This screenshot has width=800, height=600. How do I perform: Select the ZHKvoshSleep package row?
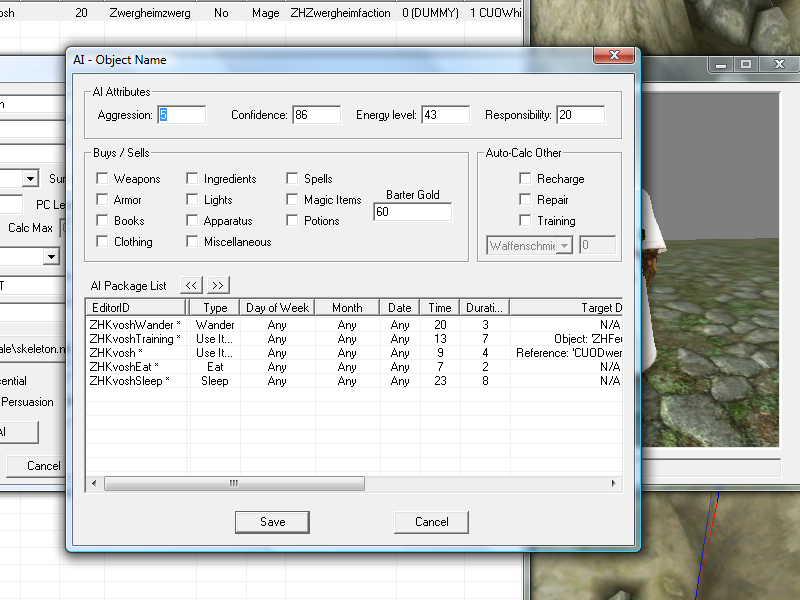tap(129, 381)
